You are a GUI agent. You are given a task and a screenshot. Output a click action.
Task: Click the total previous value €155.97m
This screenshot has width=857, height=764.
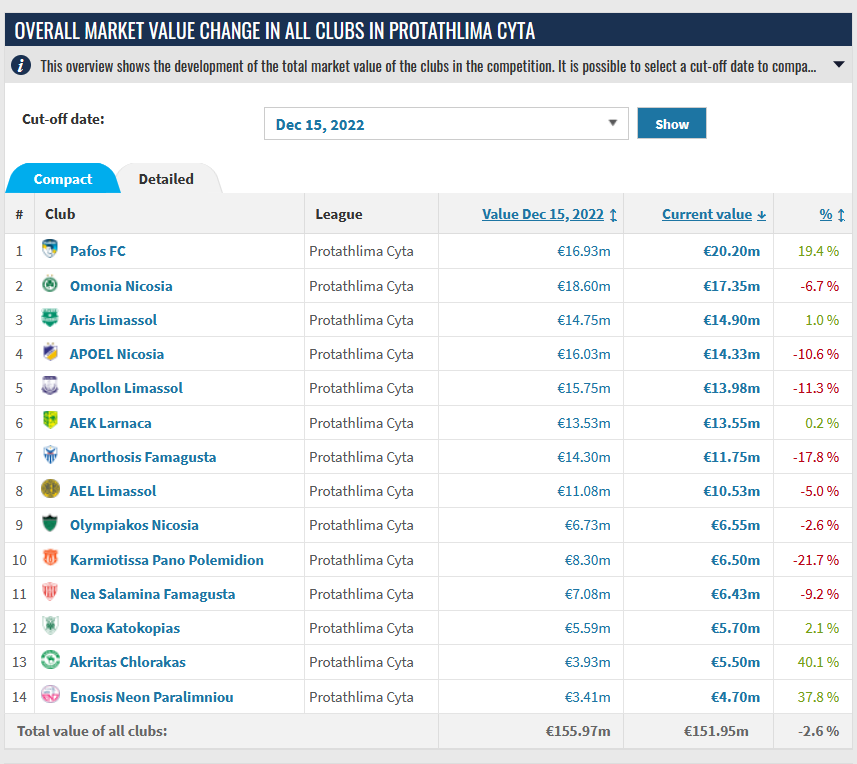point(578,731)
